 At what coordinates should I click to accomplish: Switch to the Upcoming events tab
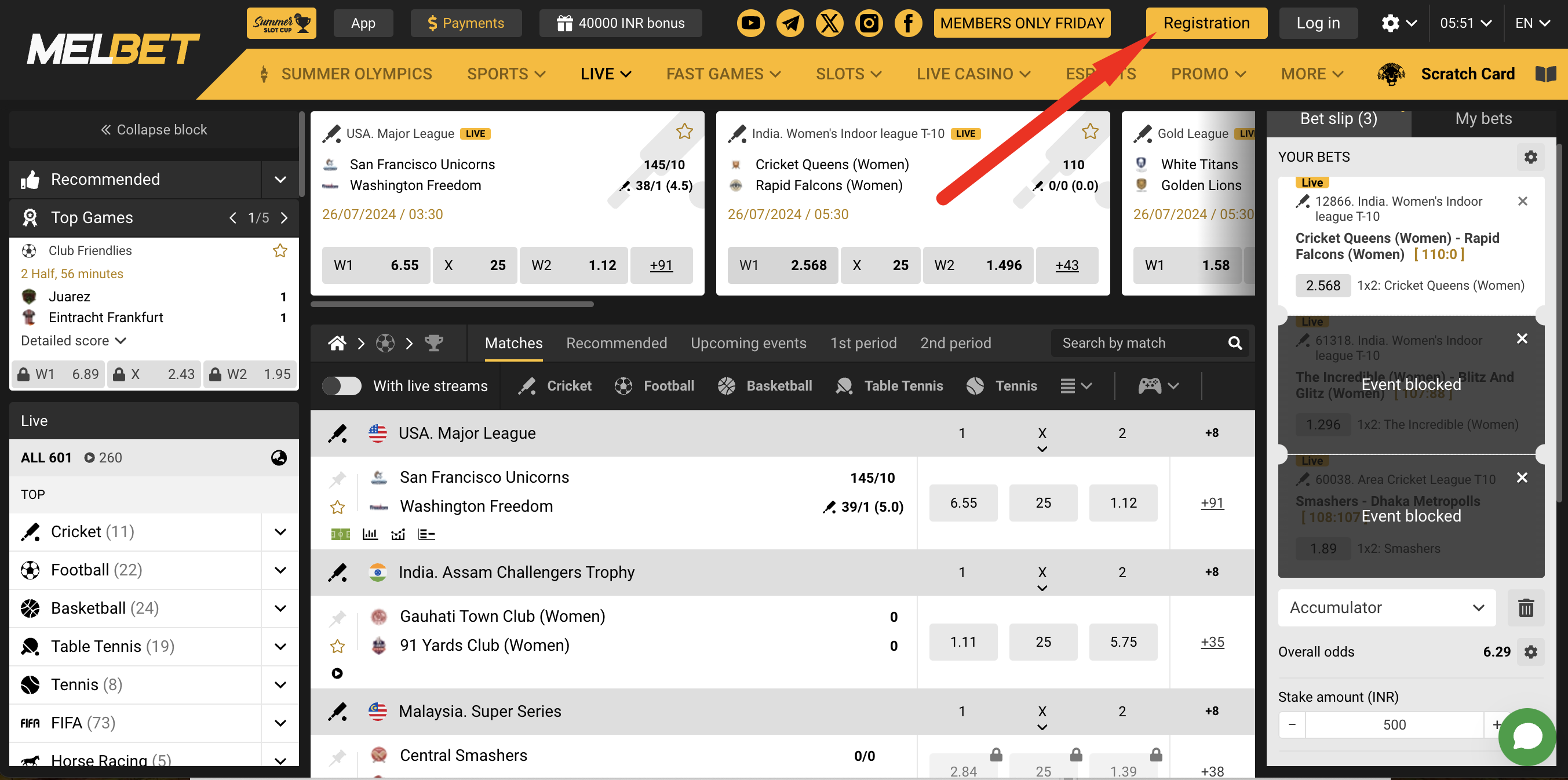[x=748, y=344]
